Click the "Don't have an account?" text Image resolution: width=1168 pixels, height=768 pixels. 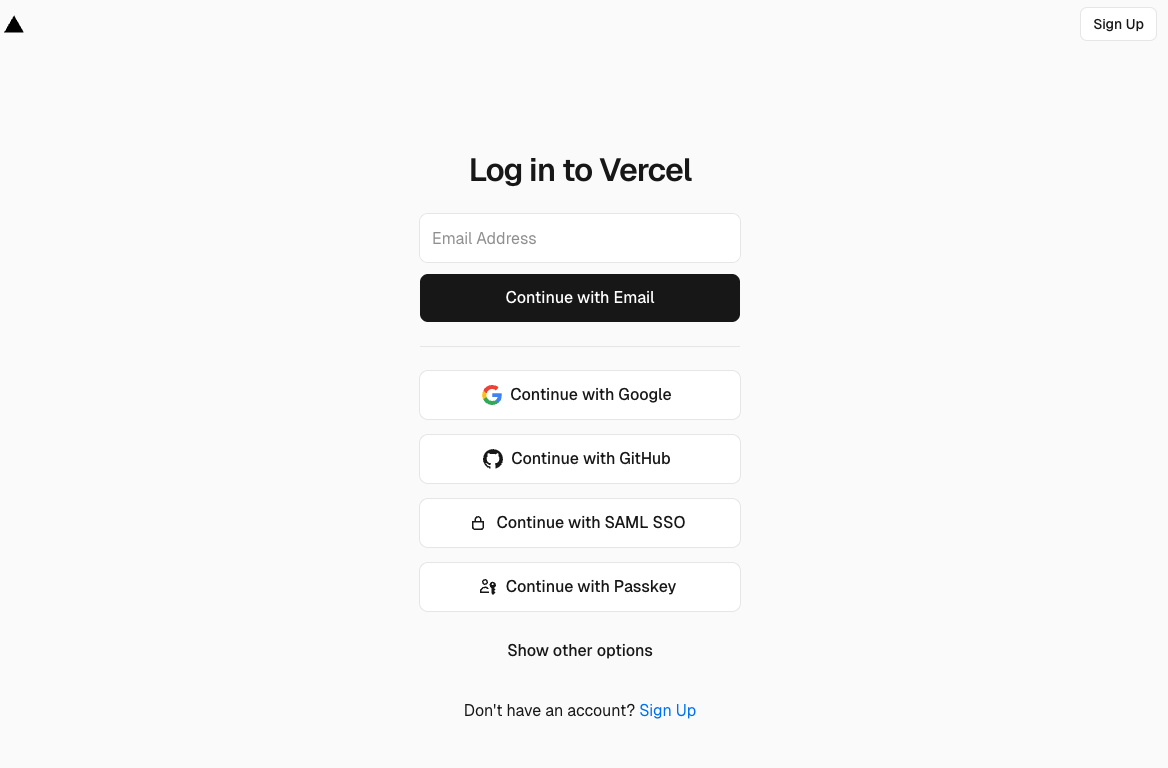click(549, 711)
